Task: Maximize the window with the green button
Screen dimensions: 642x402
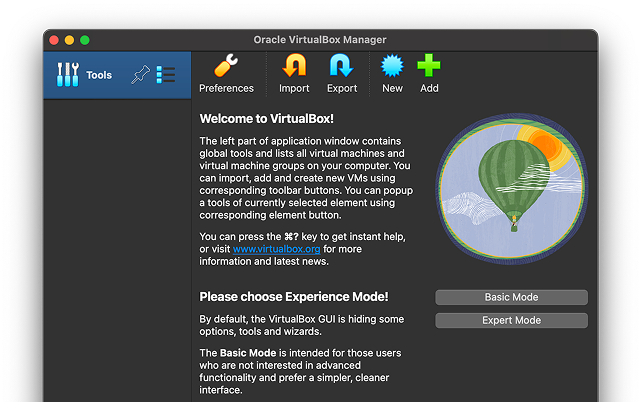Action: pos(85,40)
